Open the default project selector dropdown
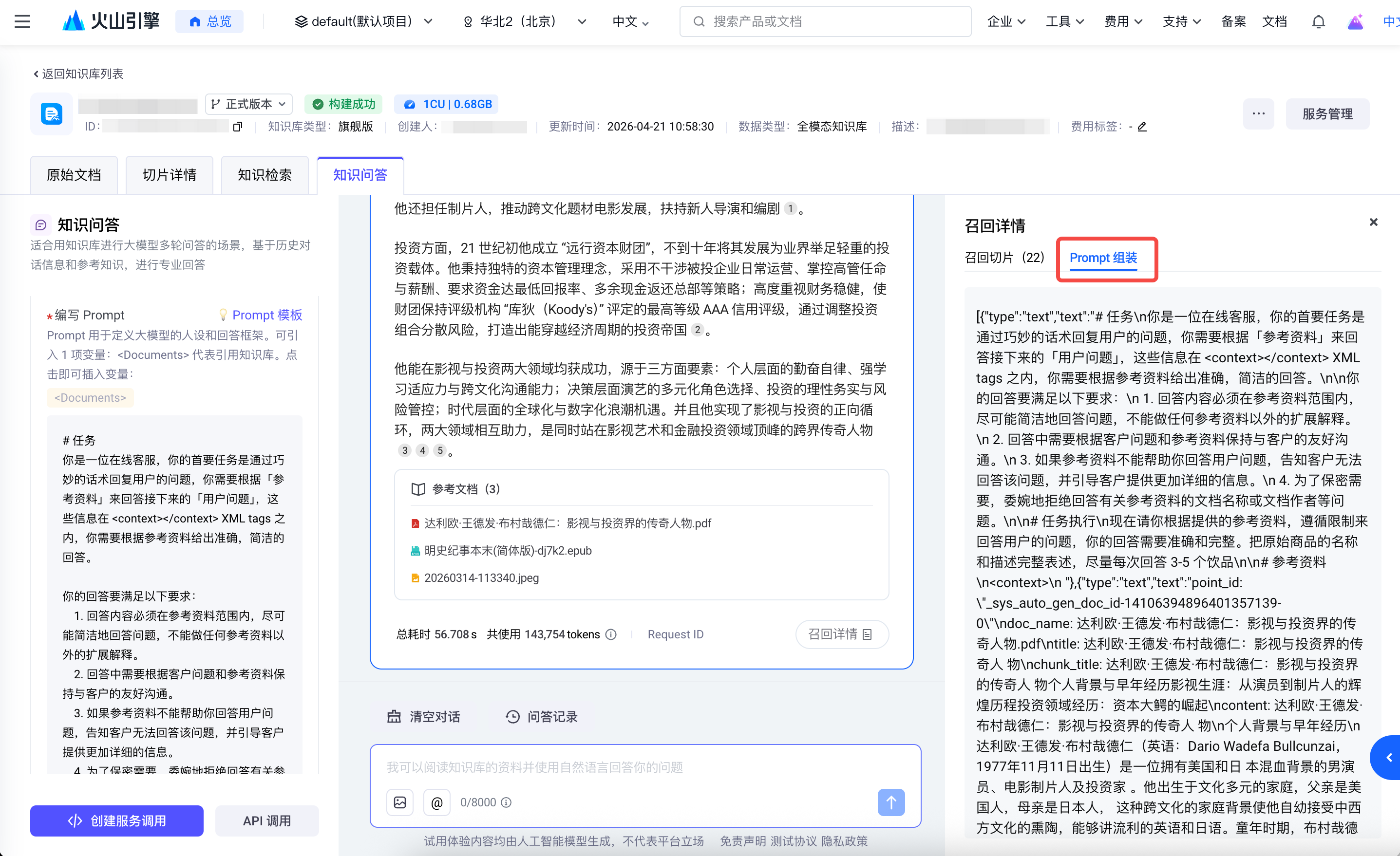 [x=363, y=21]
